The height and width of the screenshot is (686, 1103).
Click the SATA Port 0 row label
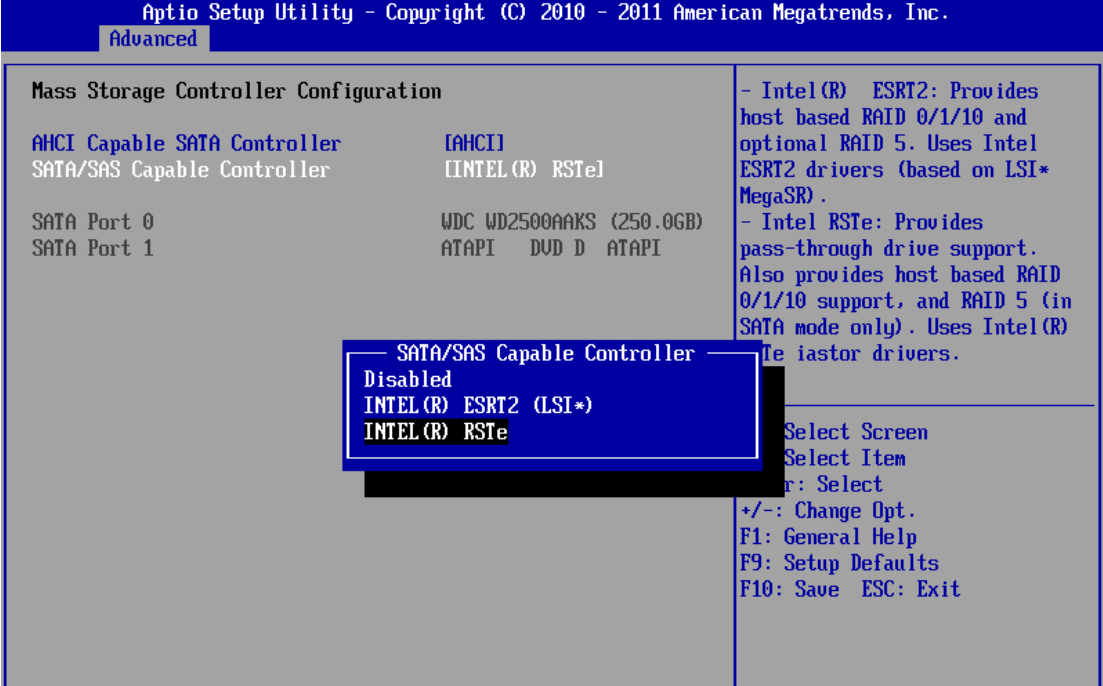tap(93, 222)
